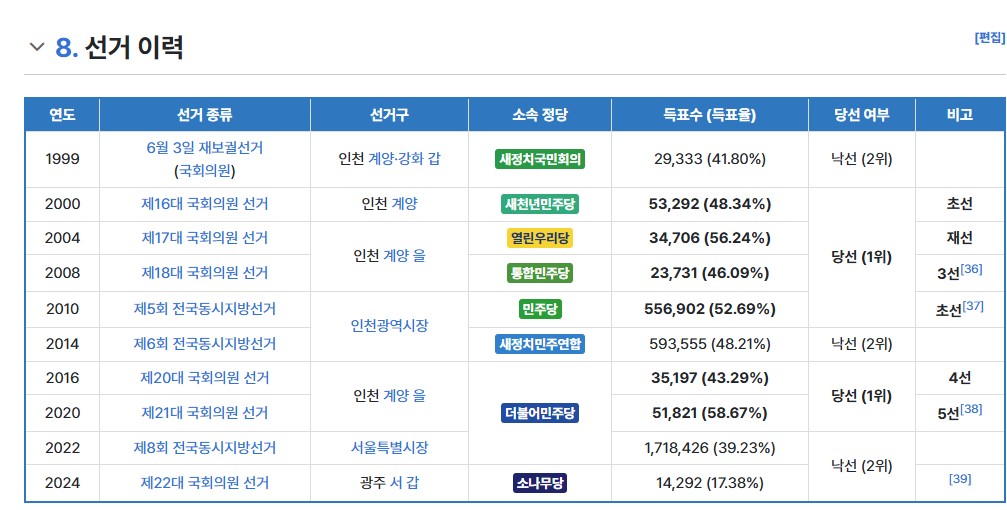This screenshot has height=510, width=1007.
Task: Select the 새천년민주당 party badge
Action: (x=540, y=204)
